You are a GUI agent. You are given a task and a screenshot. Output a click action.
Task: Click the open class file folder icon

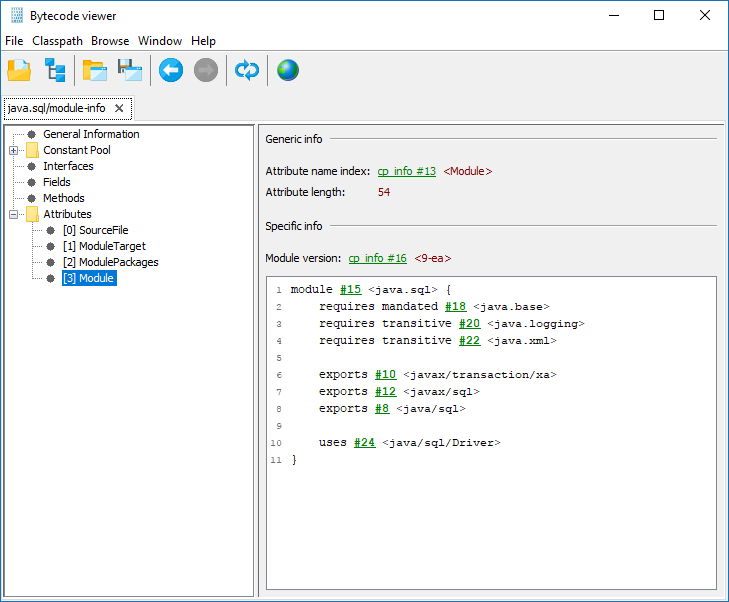click(x=19, y=70)
